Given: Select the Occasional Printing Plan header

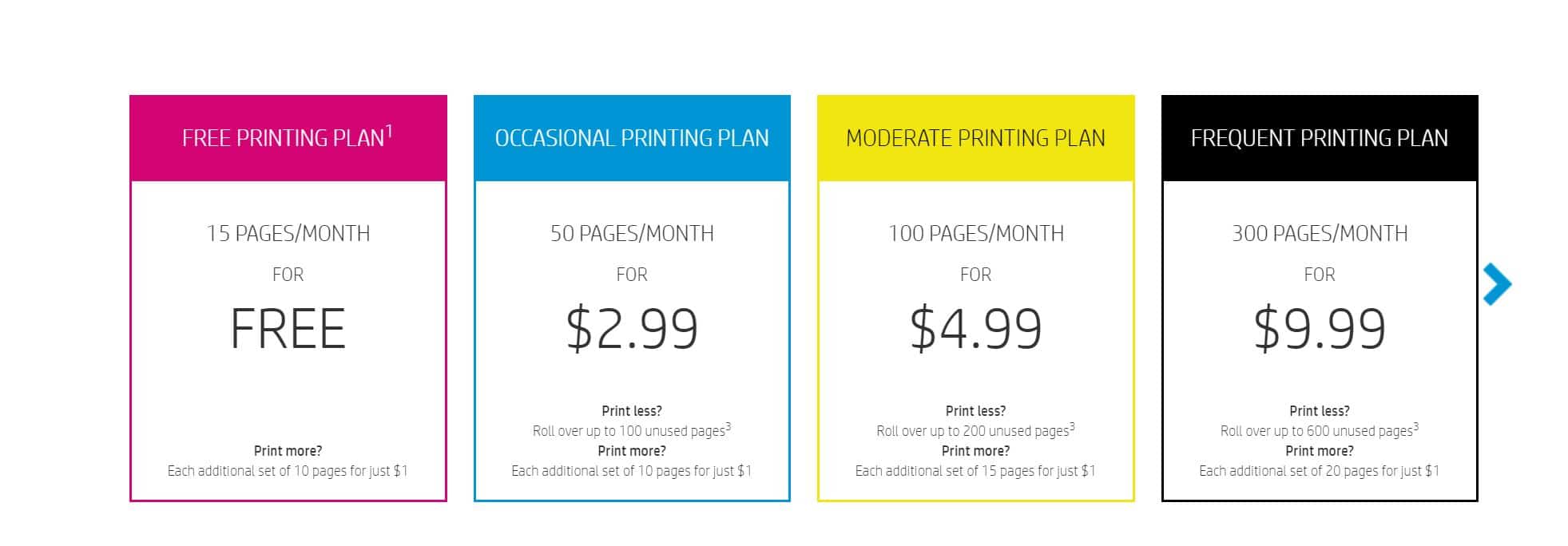Looking at the screenshot, I should point(632,138).
